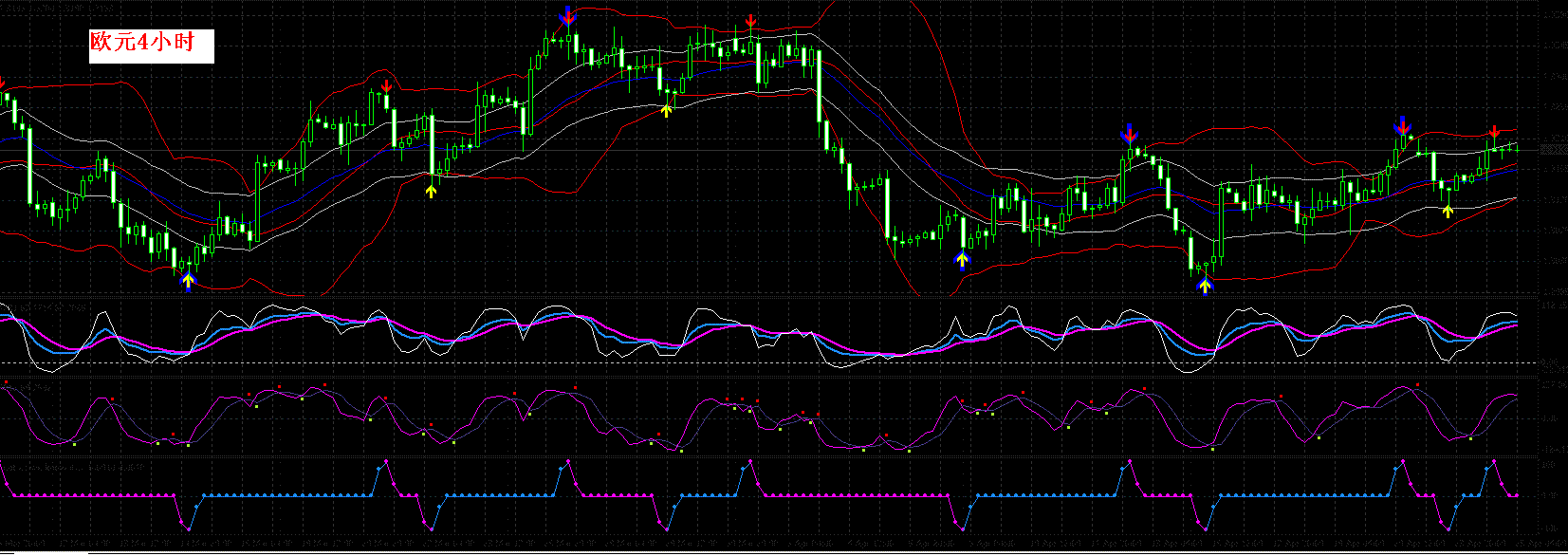Viewport: 1568px width, 556px height.
Task: Select the most recent plain yellow buy arrow
Action: click(1448, 211)
